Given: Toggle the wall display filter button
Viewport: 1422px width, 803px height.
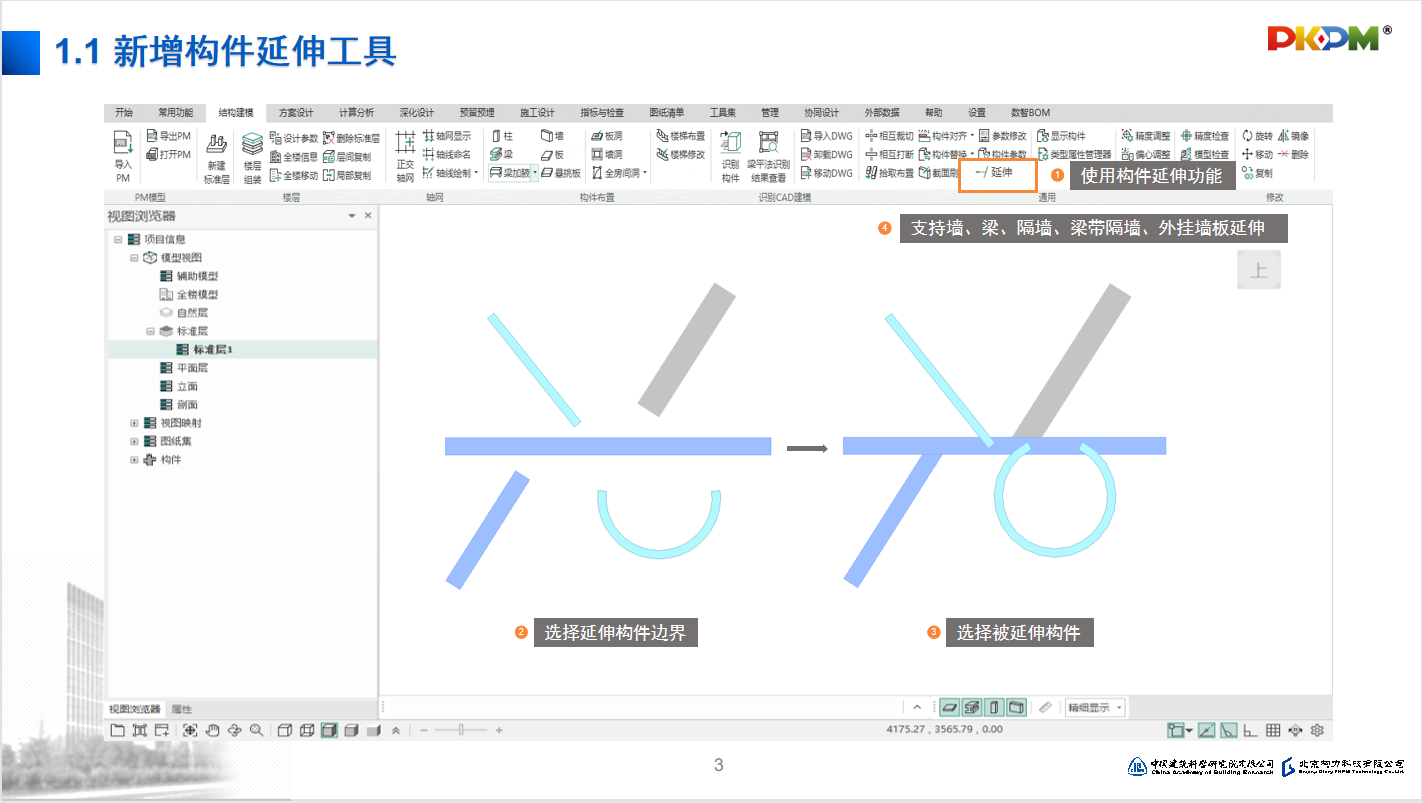Looking at the screenshot, I should tap(1016, 707).
